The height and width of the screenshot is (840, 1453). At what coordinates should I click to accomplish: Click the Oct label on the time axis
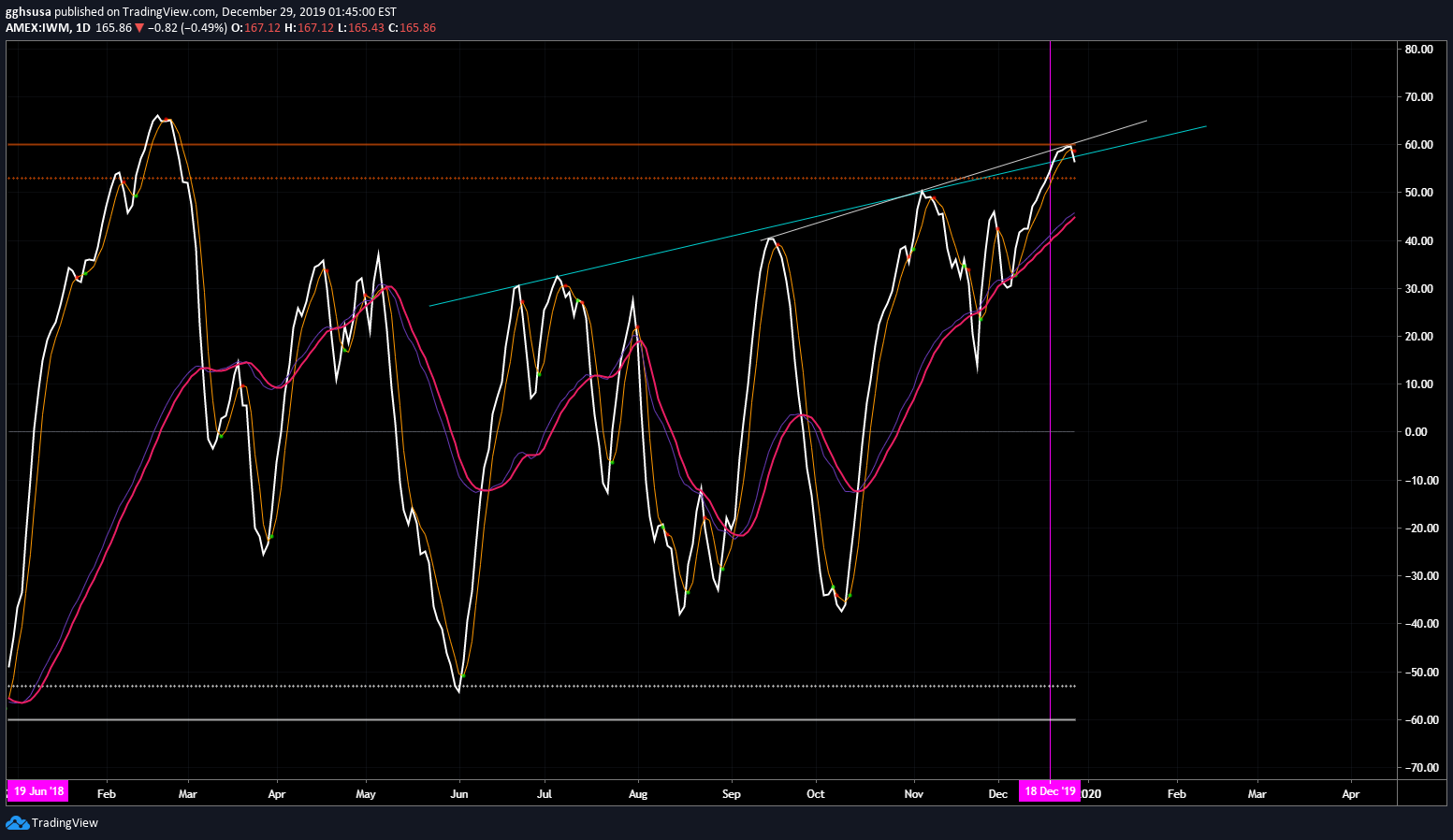tap(816, 794)
